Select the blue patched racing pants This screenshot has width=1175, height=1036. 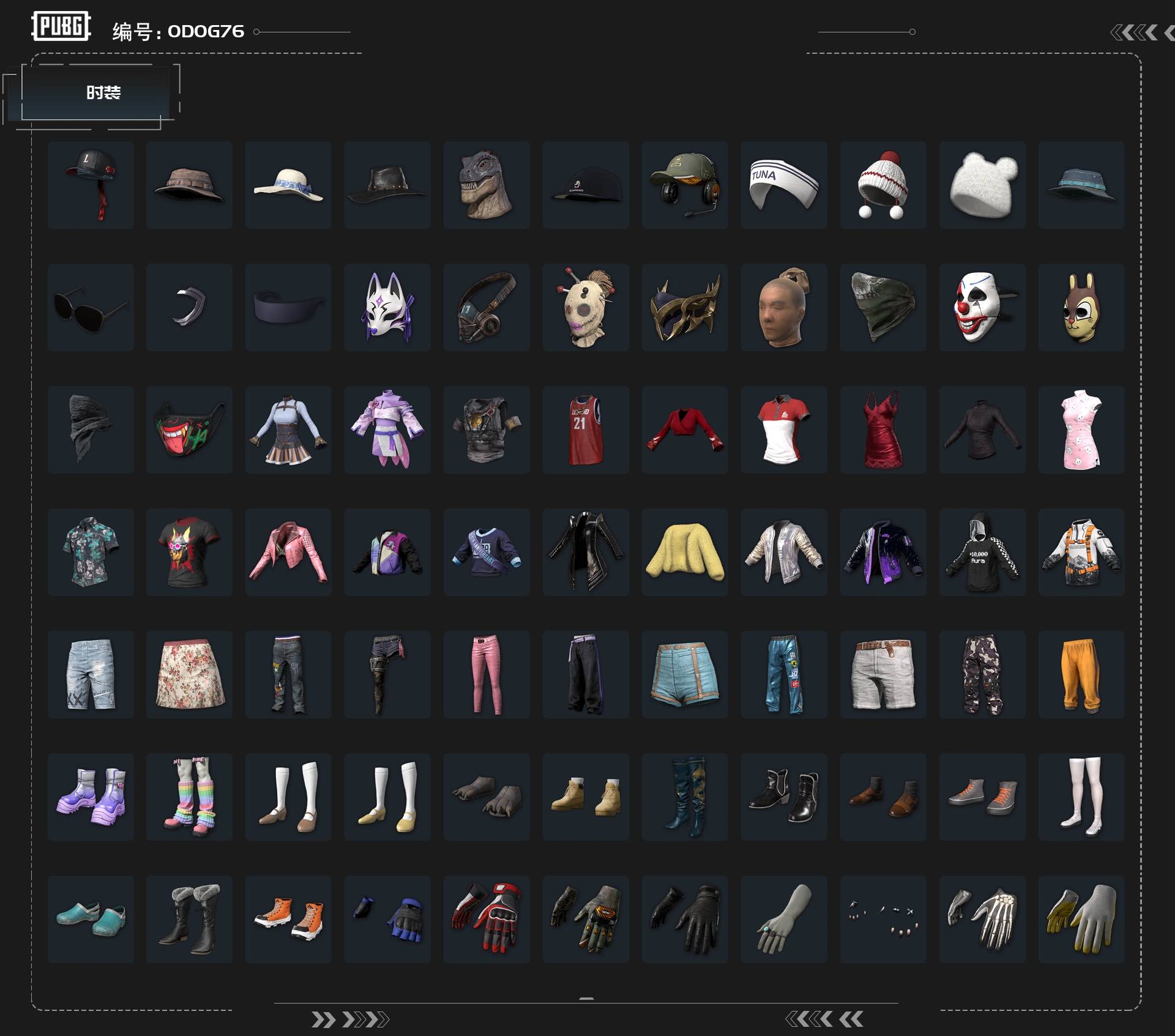tap(784, 674)
